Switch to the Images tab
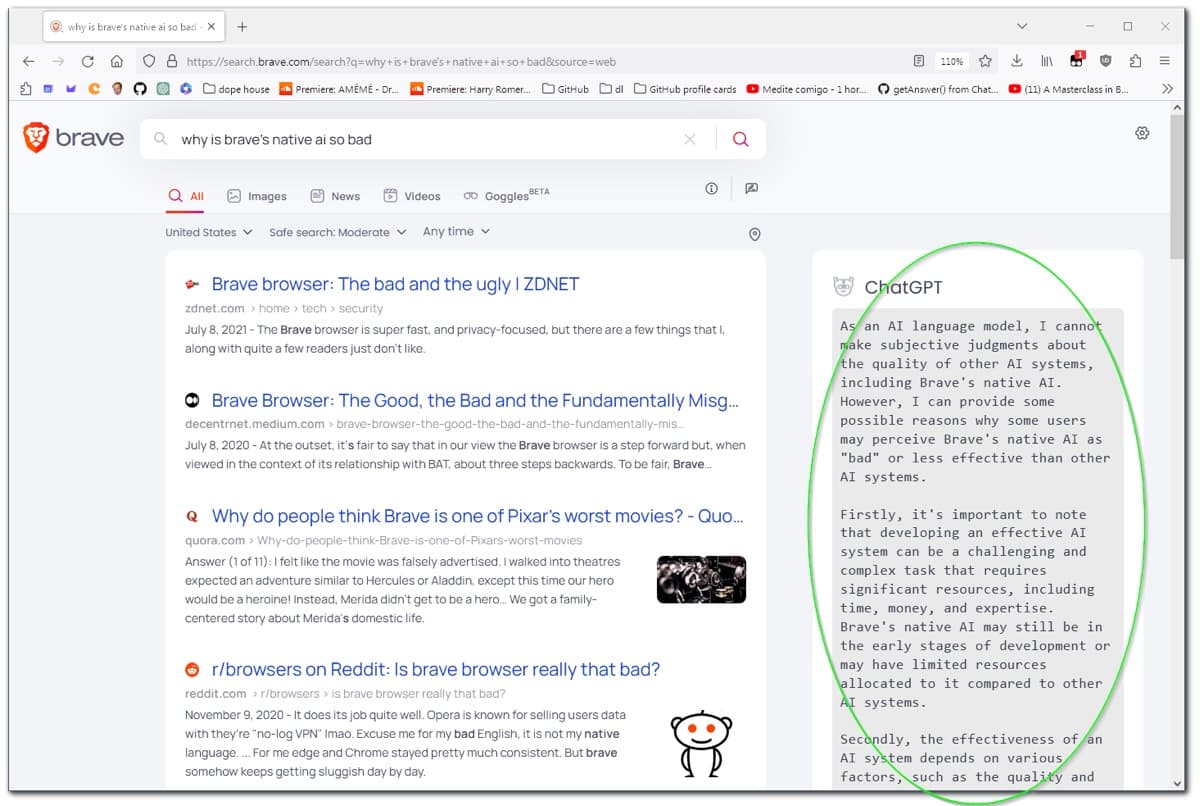The width and height of the screenshot is (1200, 806). click(257, 196)
